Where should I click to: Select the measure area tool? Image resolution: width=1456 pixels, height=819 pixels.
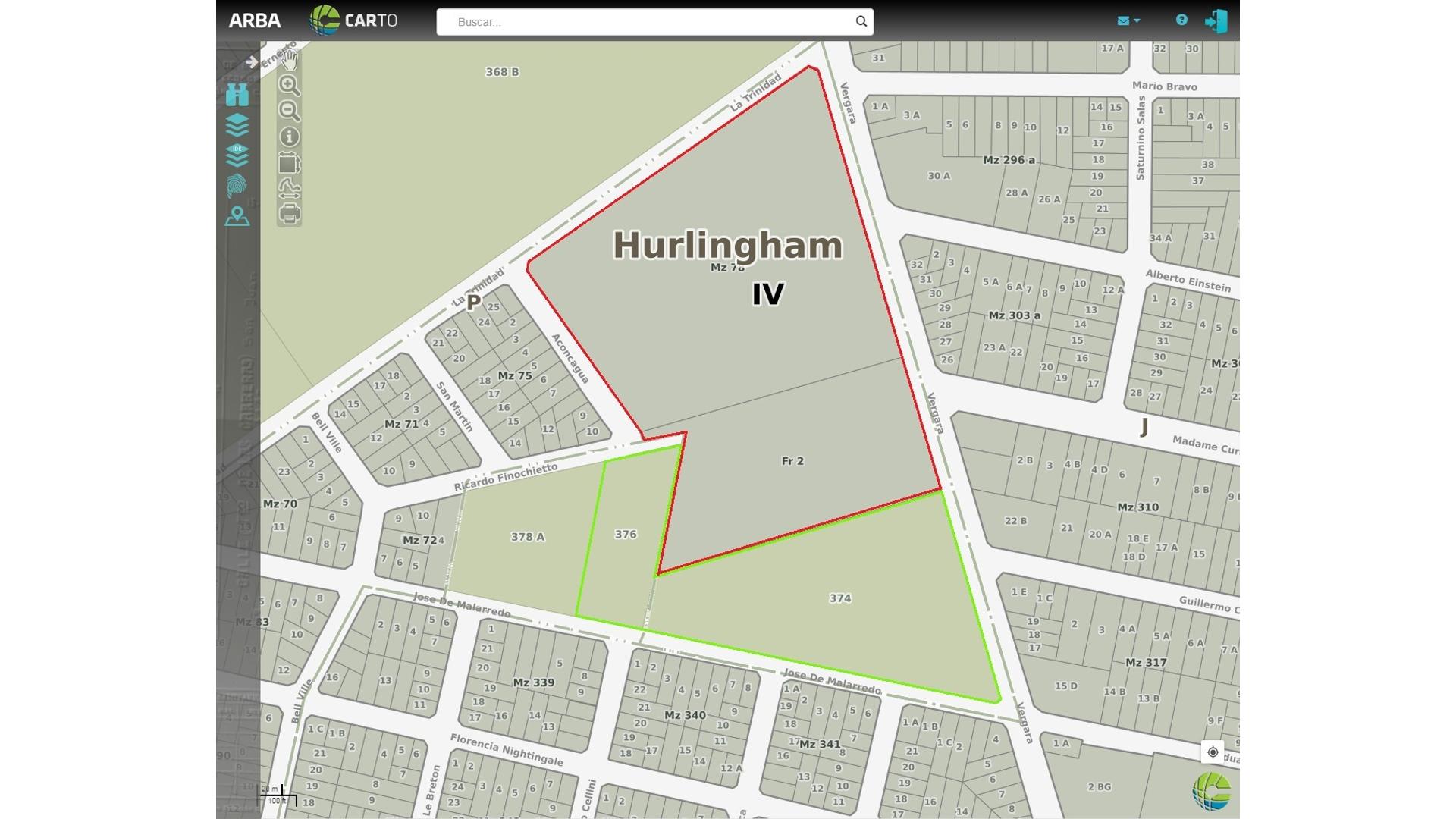pyautogui.click(x=289, y=163)
